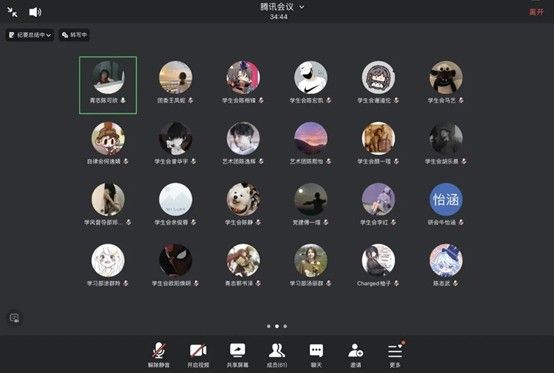
Task: Start screen sharing from the toolbar
Action: pyautogui.click(x=237, y=354)
